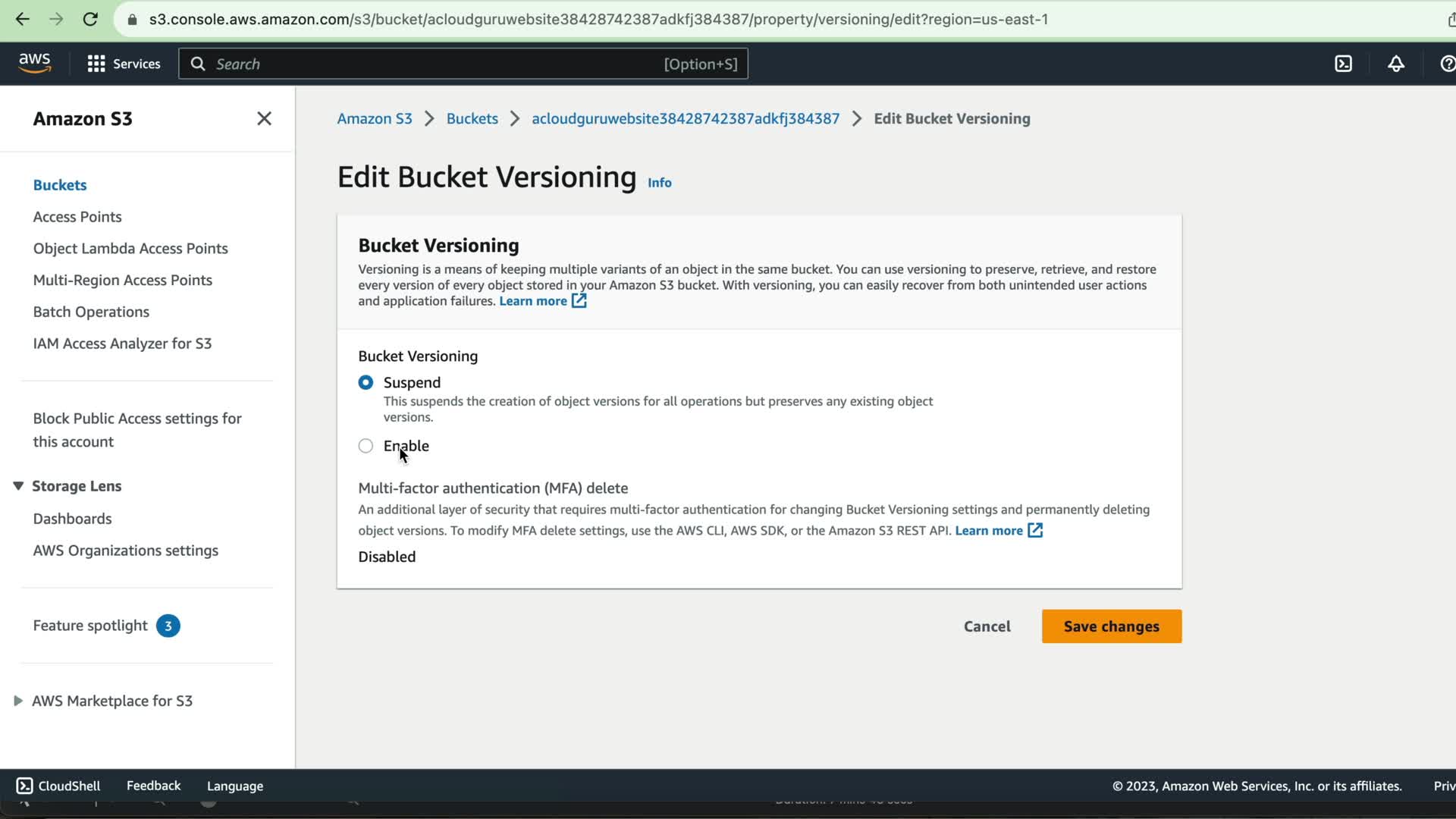Click the Save changes button

pos(1111,626)
